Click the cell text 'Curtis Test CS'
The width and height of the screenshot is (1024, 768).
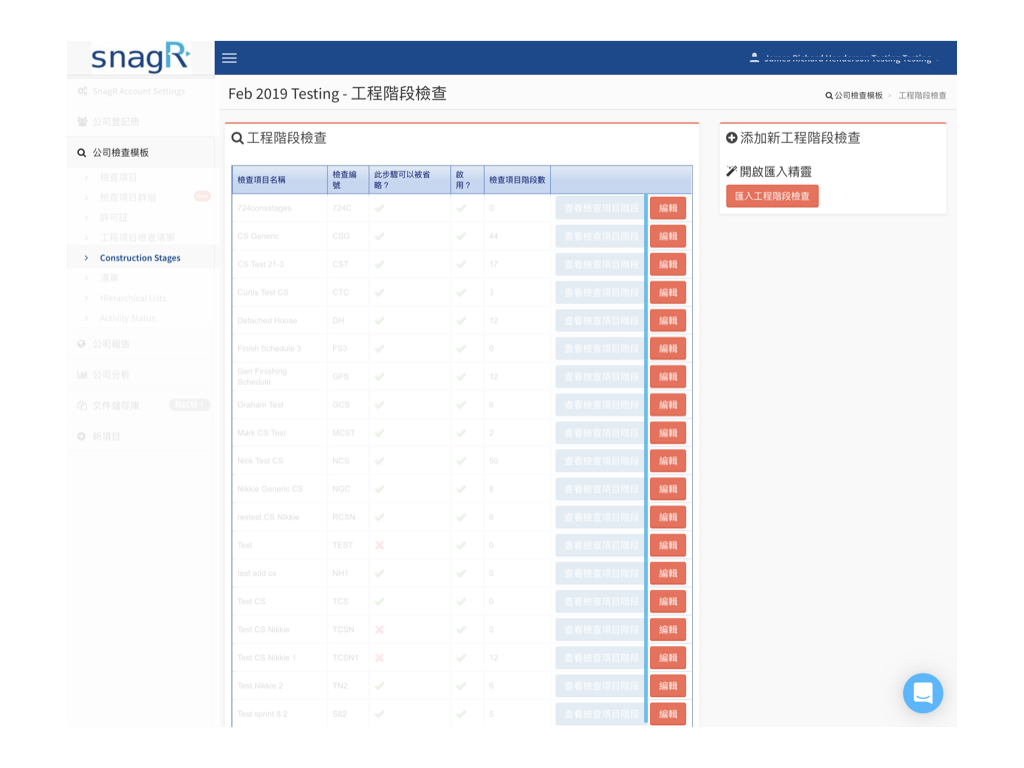(x=263, y=293)
